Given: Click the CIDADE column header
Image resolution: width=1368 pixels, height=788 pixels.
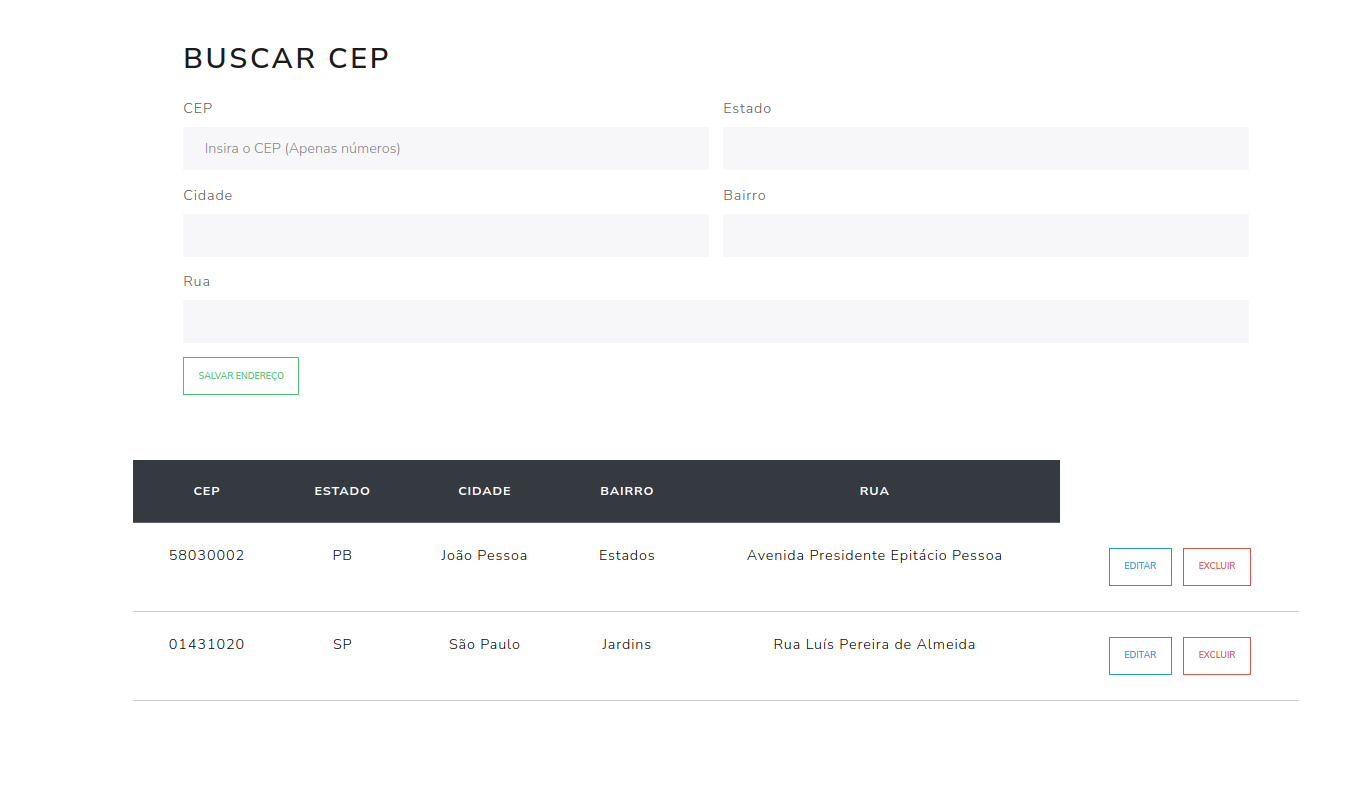Looking at the screenshot, I should [484, 491].
